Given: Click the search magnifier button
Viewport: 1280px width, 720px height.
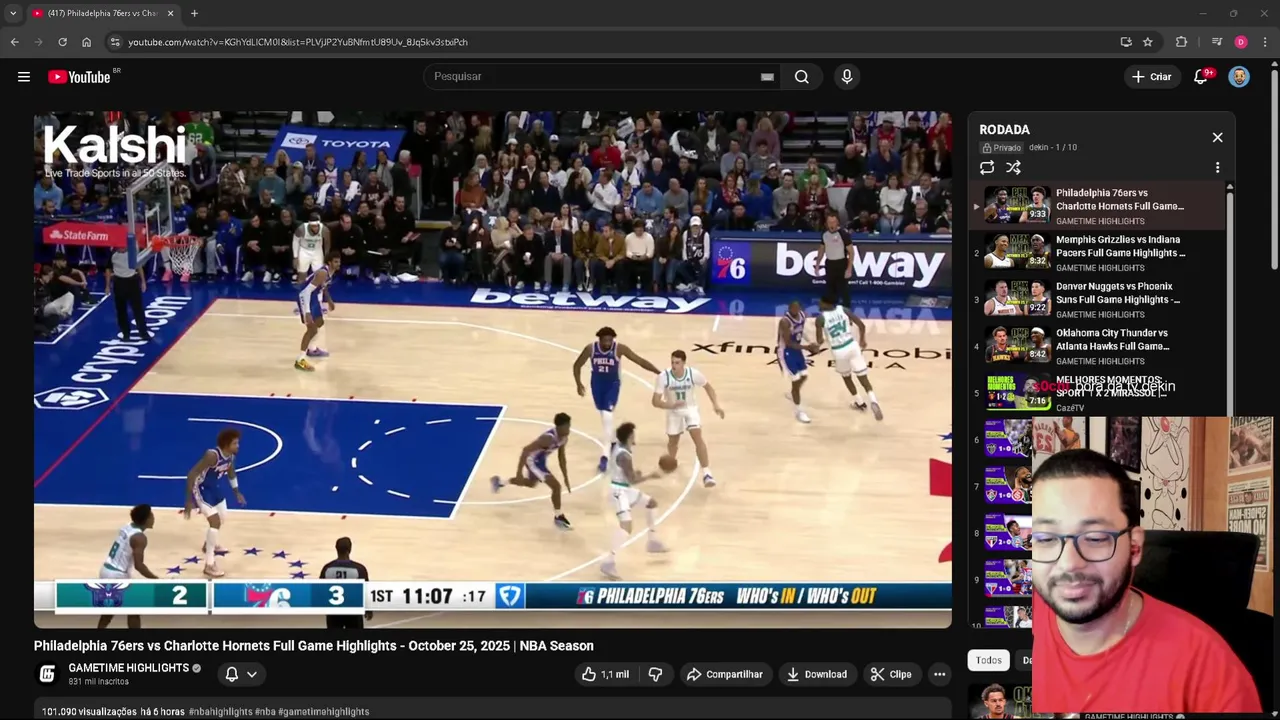Looking at the screenshot, I should click(x=801, y=77).
